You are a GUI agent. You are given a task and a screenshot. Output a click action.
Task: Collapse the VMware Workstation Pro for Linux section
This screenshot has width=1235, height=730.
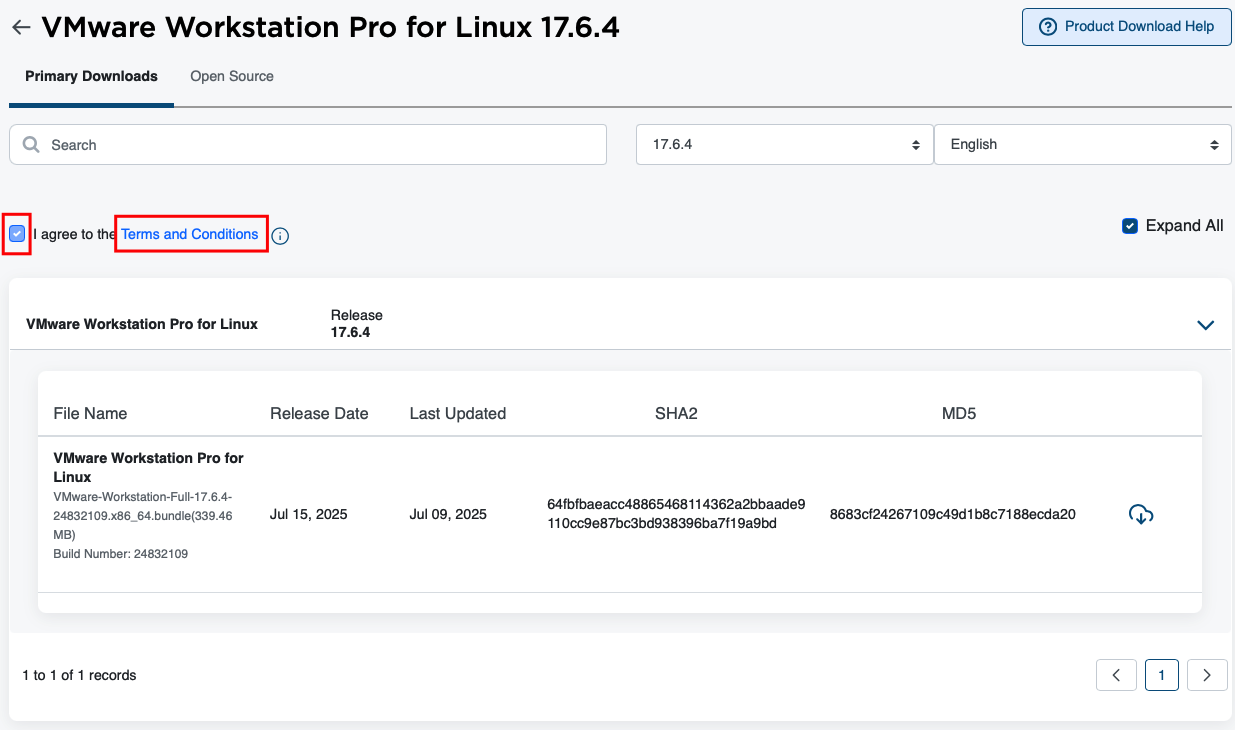[1206, 325]
